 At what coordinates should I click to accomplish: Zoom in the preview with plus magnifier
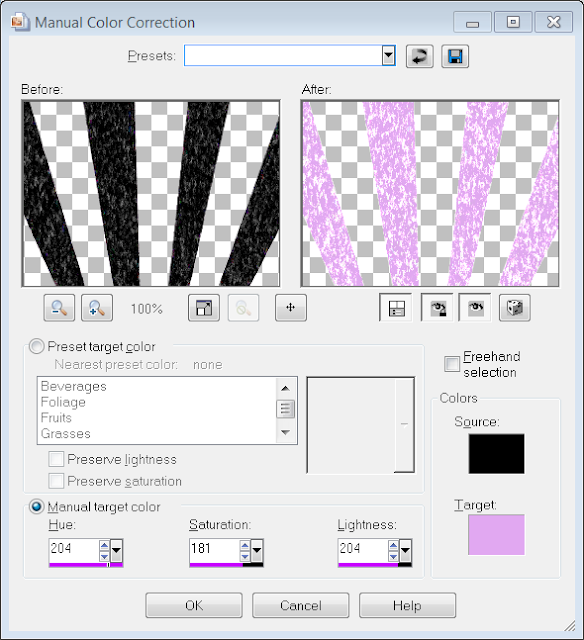pos(97,308)
